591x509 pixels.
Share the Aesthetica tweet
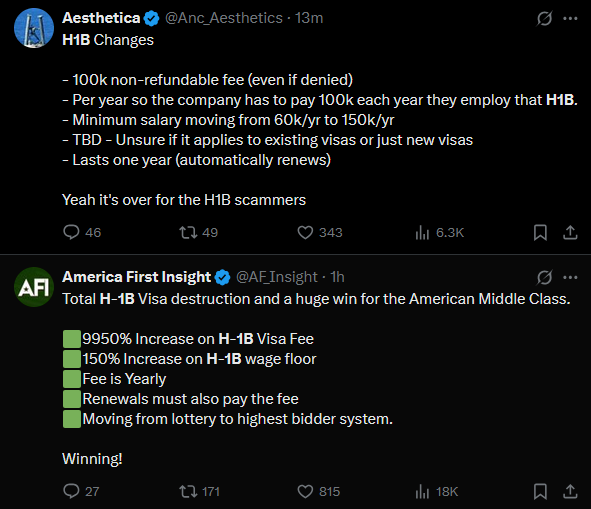tap(570, 232)
